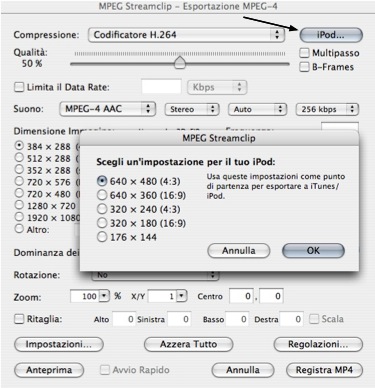Open the X/Y ratio combo arrow
375x388 pixels.
click(181, 296)
